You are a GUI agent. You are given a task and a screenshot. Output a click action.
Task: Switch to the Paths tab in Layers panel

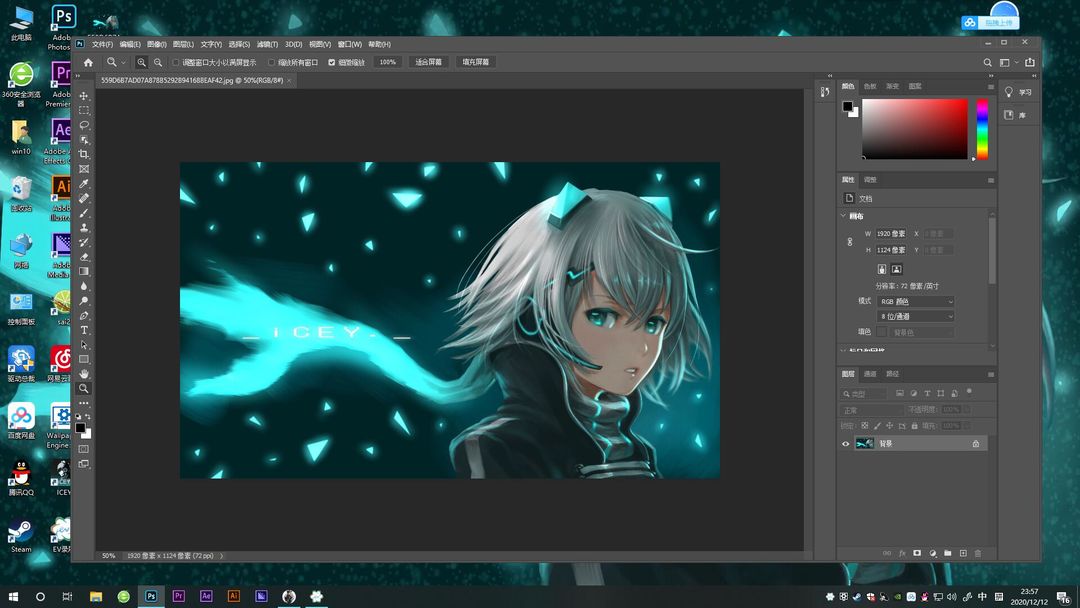click(x=893, y=374)
